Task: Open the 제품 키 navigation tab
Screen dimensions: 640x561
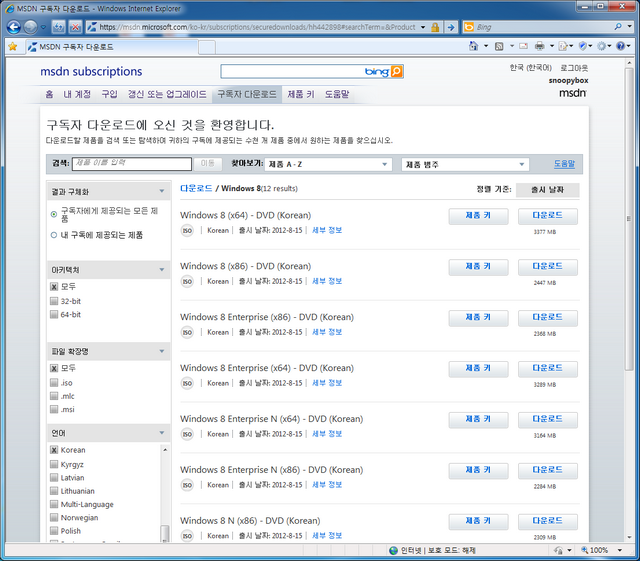Action: pyautogui.click(x=300, y=94)
